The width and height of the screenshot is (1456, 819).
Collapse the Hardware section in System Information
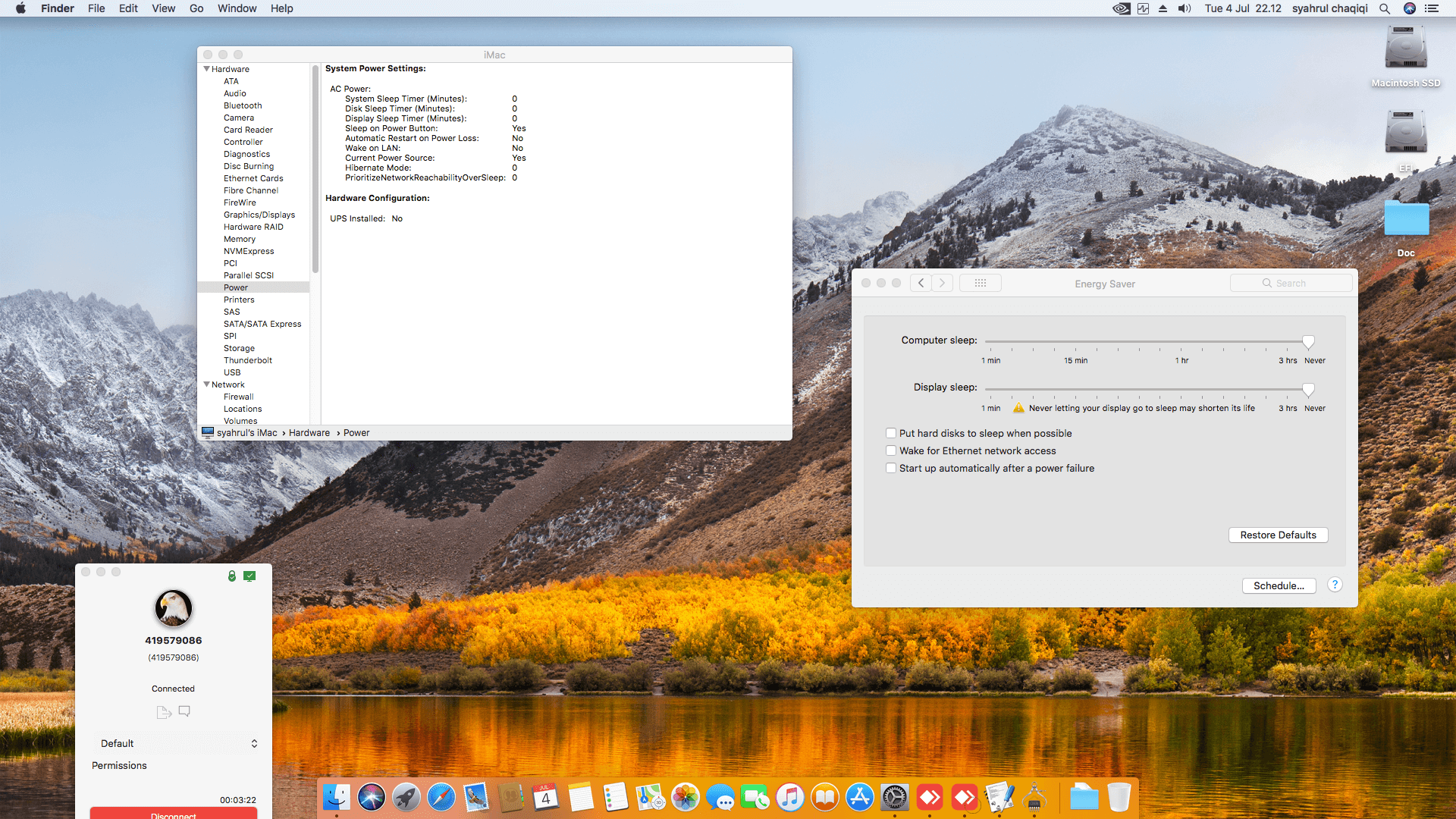tap(206, 68)
